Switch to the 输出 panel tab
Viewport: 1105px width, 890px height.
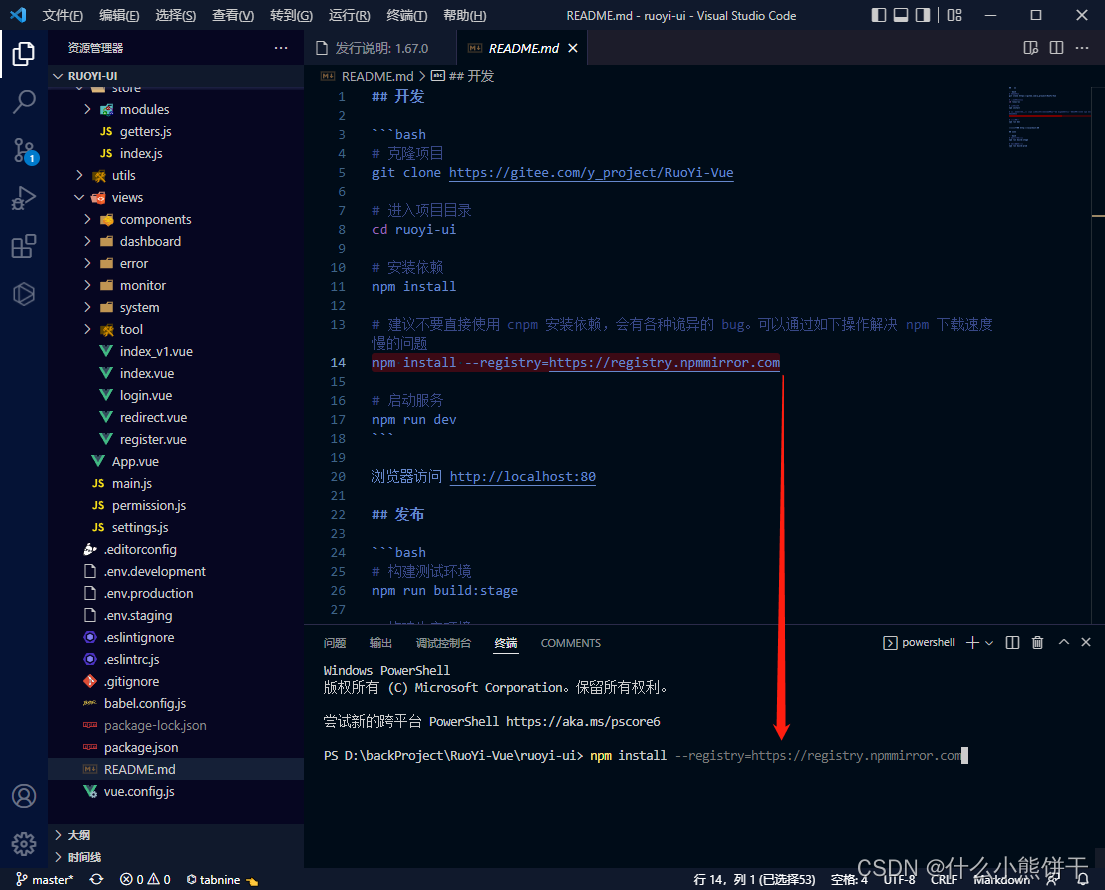coord(381,643)
